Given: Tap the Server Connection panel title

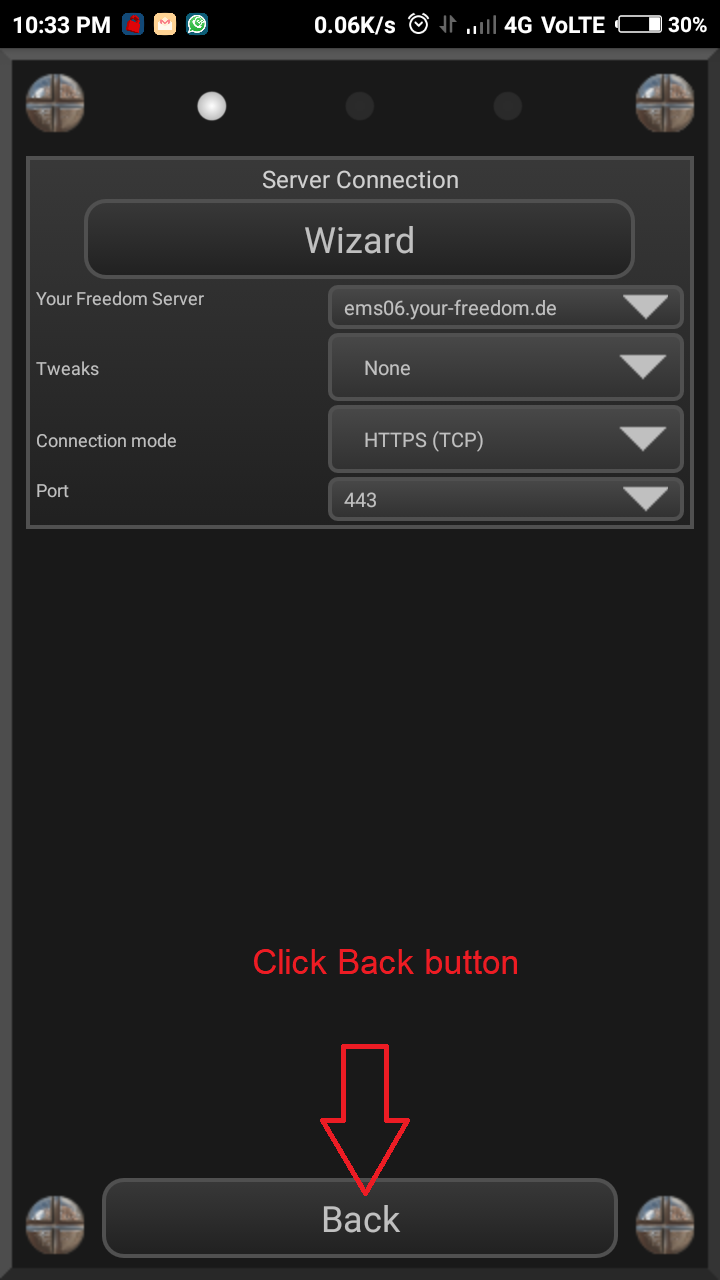Looking at the screenshot, I should (360, 180).
